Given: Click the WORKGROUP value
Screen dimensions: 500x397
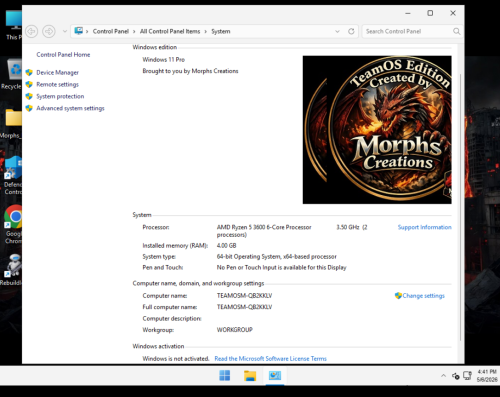Looking at the screenshot, I should pos(235,330).
